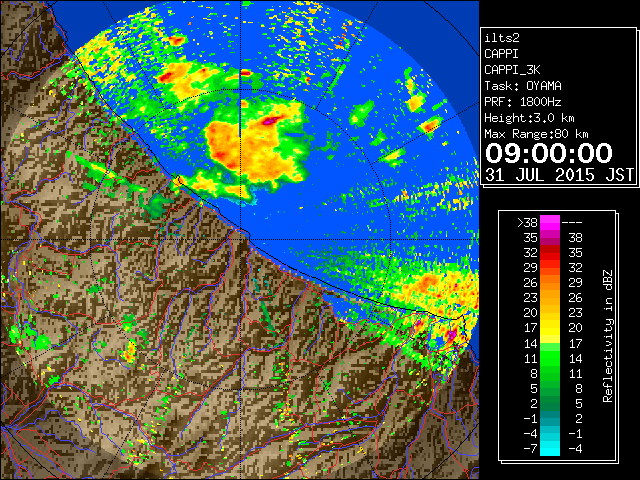Click the "---" legend label
This screenshot has width=640, height=480.
coord(572,223)
